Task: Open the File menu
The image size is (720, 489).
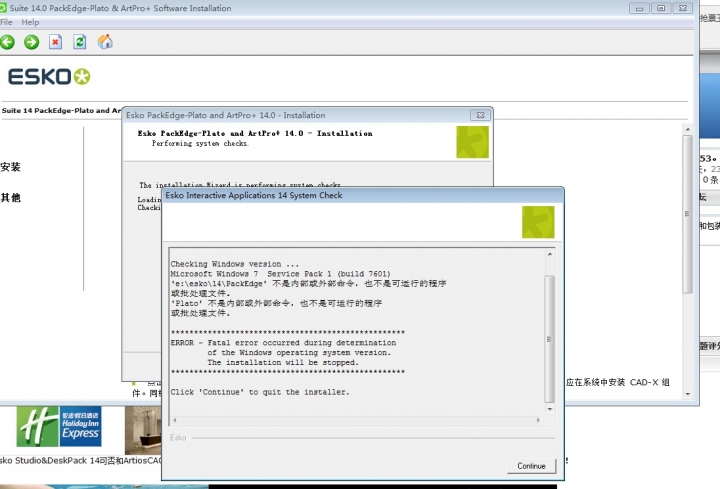Action: point(5,22)
